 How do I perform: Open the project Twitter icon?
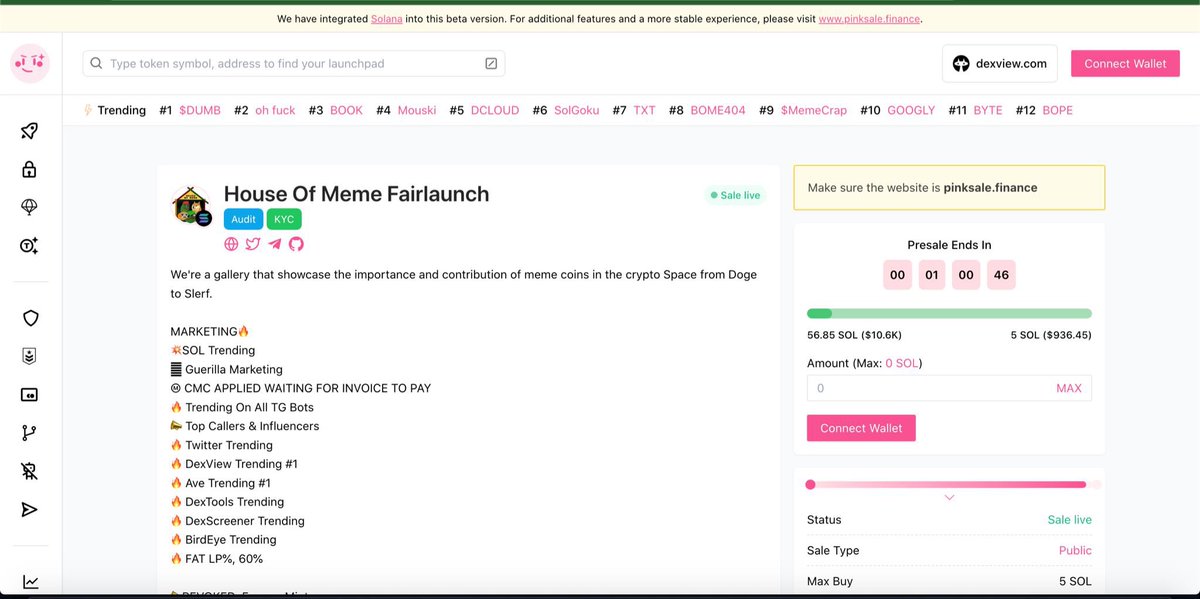[253, 244]
